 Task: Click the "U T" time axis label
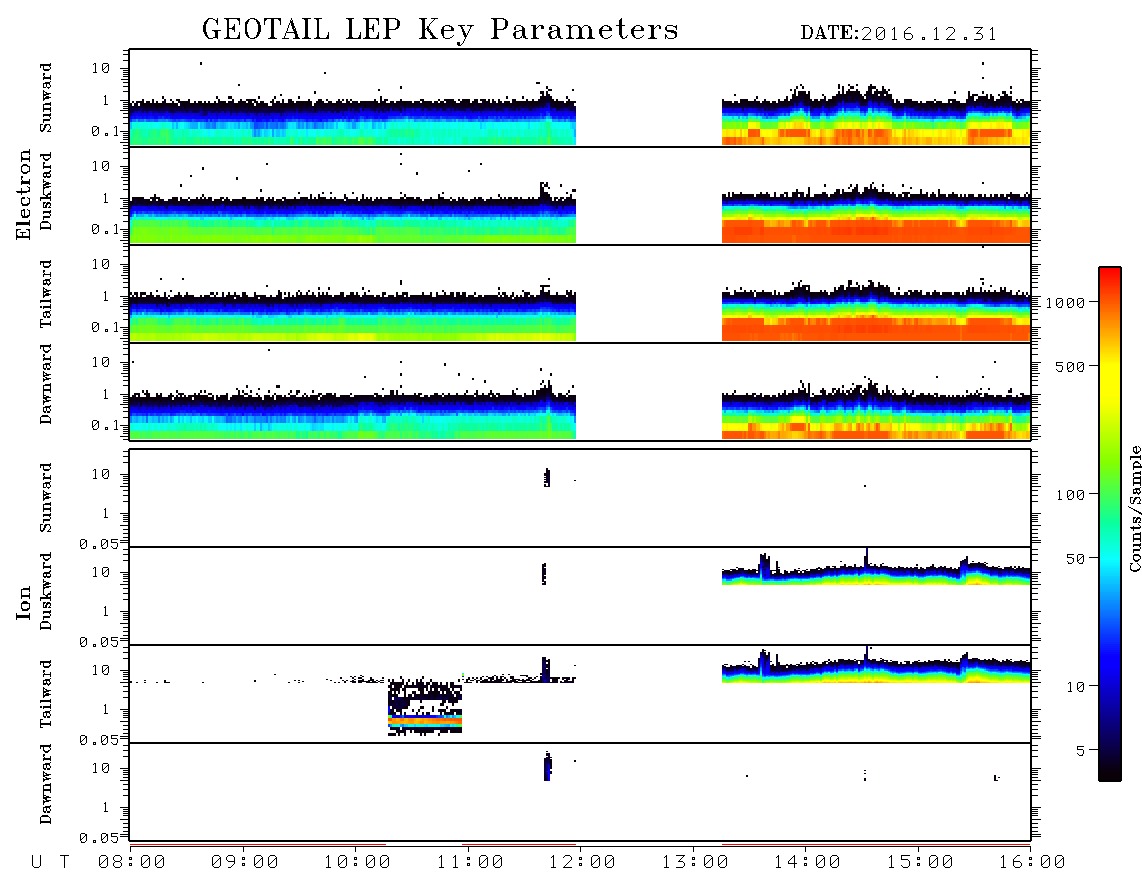tap(50, 862)
